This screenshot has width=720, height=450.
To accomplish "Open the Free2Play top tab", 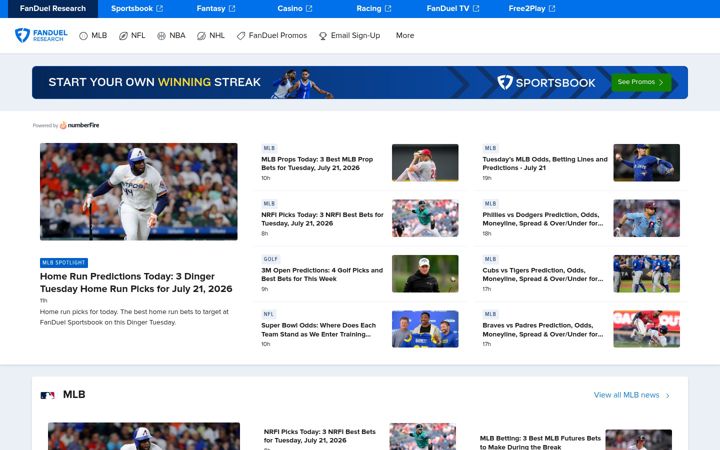I will 532,9.
